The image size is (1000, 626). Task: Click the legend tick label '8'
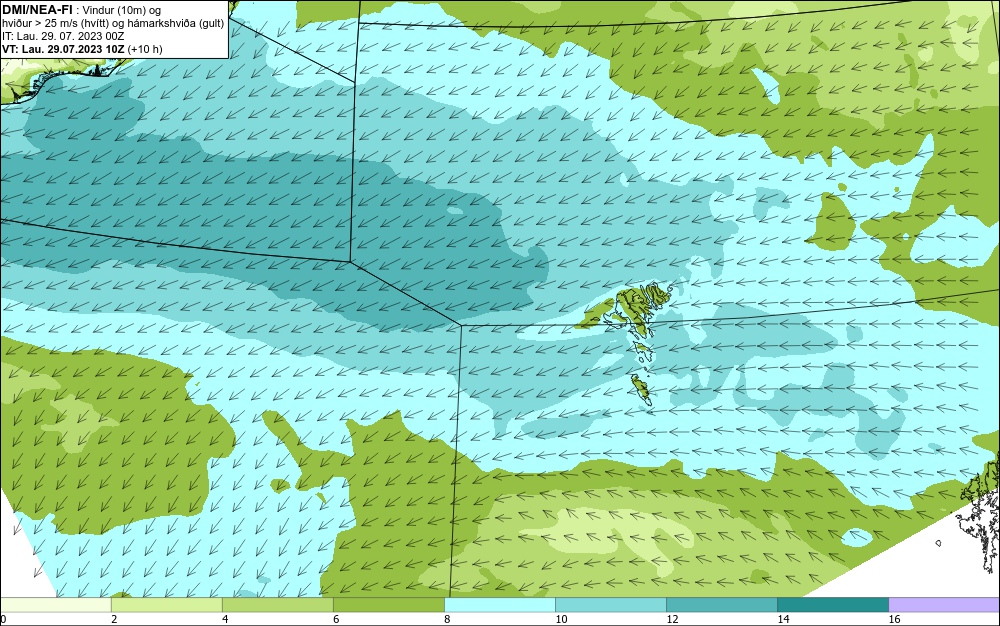pos(447,619)
